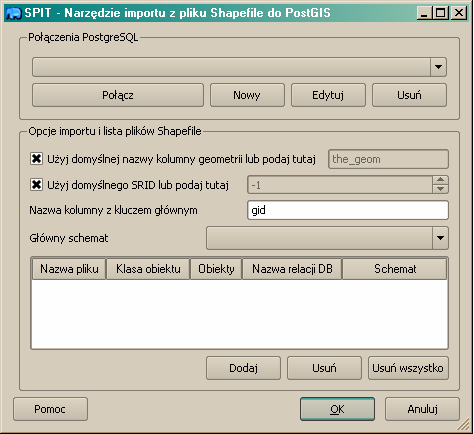474x434 pixels.
Task: Click the primary key column field gid
Action: (x=348, y=210)
